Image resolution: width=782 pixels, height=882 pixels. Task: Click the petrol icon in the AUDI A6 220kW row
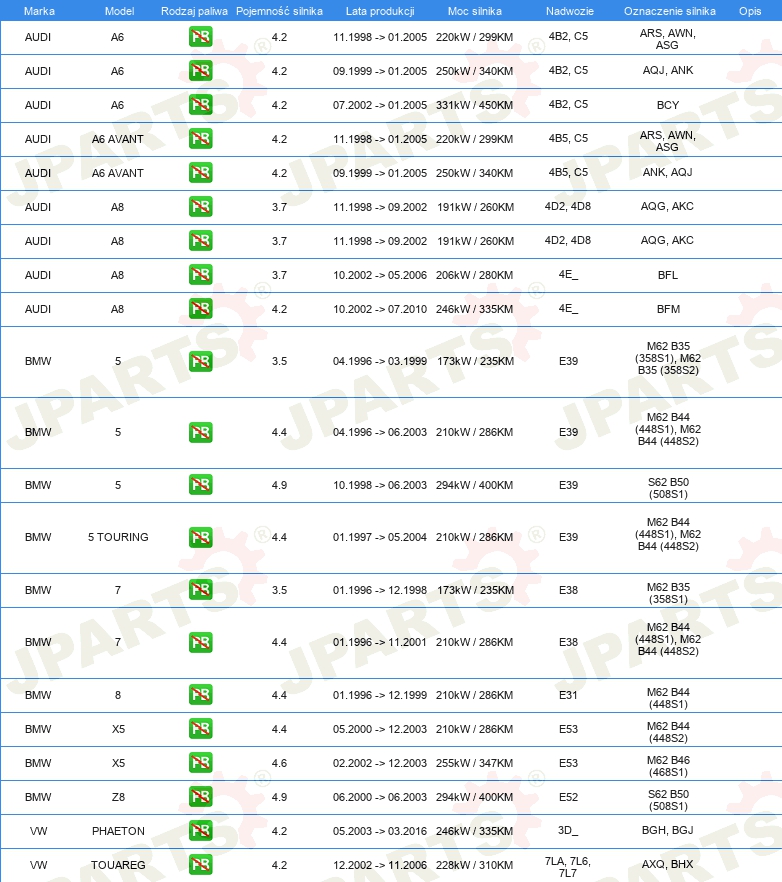[x=200, y=37]
